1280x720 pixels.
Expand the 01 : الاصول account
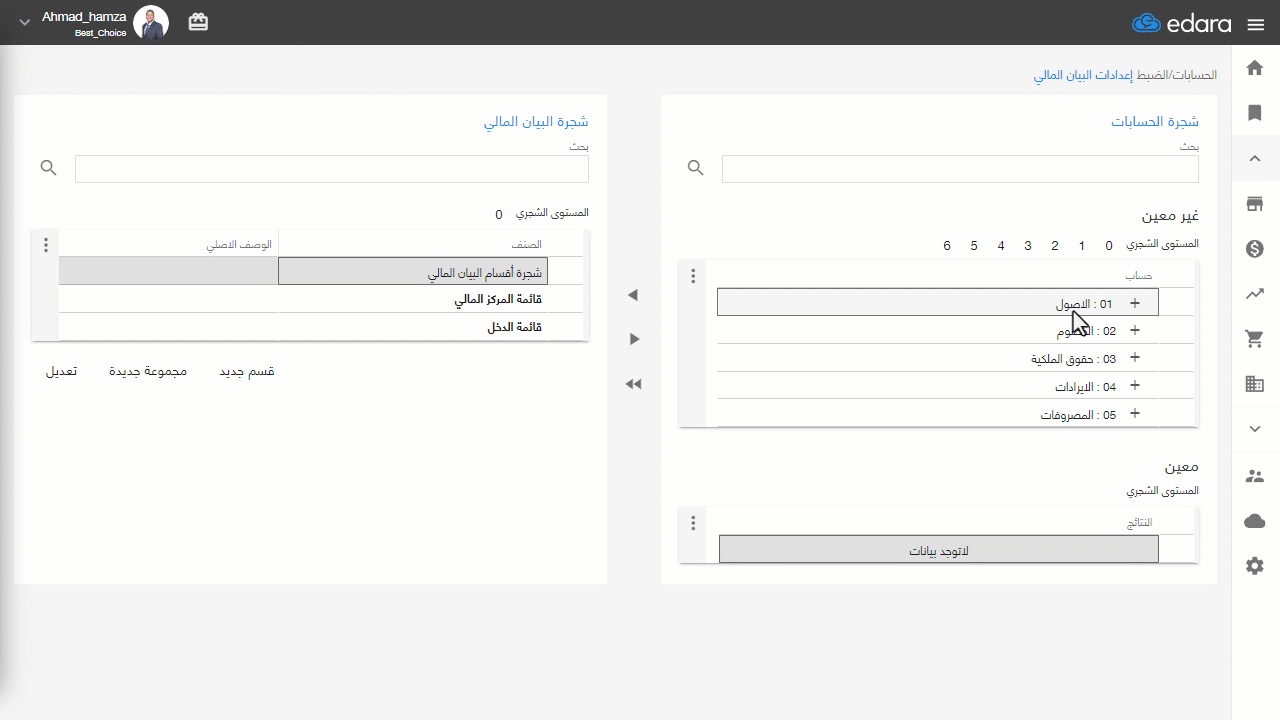[1134, 302]
